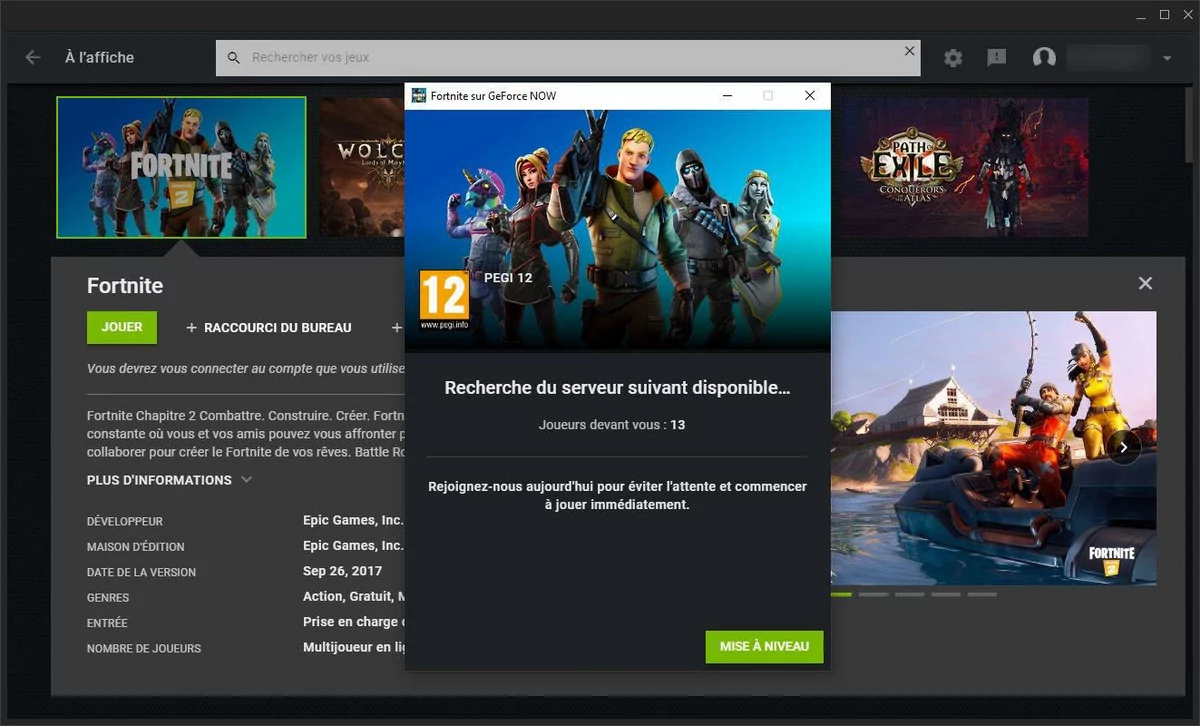Click RACCOURCI DU BUREAU shortcut button
Viewport: 1200px width, 726px height.
(x=269, y=328)
